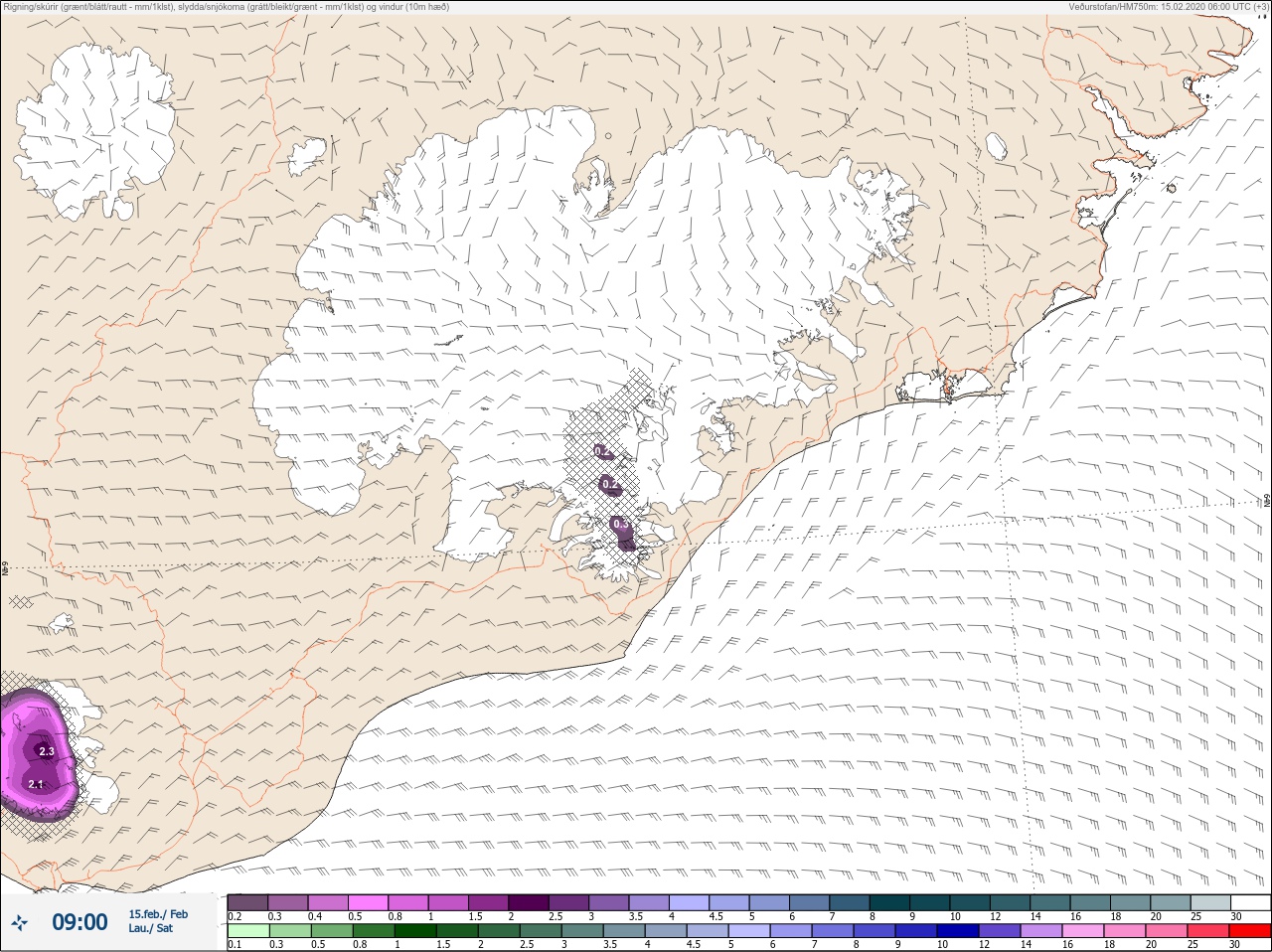The width and height of the screenshot is (1272, 952).
Task: Pick the white swatch labeled 30 in upper legend row
Action: pos(1251,902)
